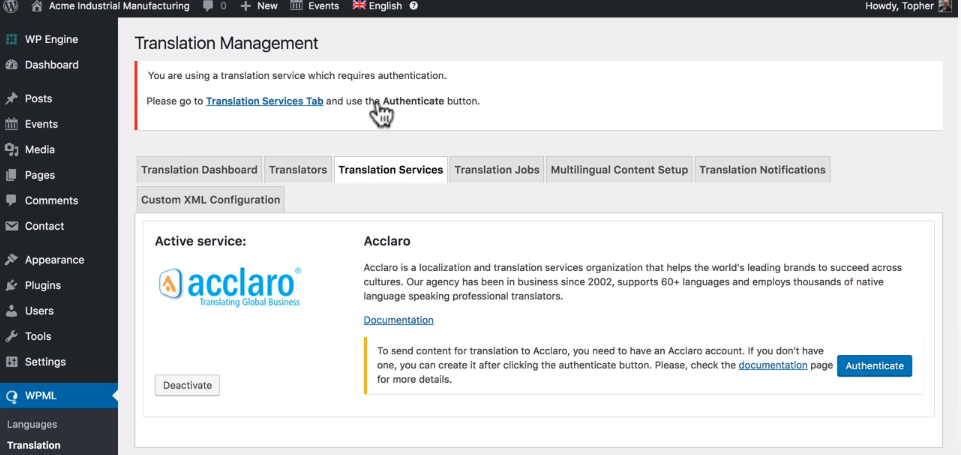Open Media library menu item
This screenshot has width=961, height=455.
click(x=40, y=150)
